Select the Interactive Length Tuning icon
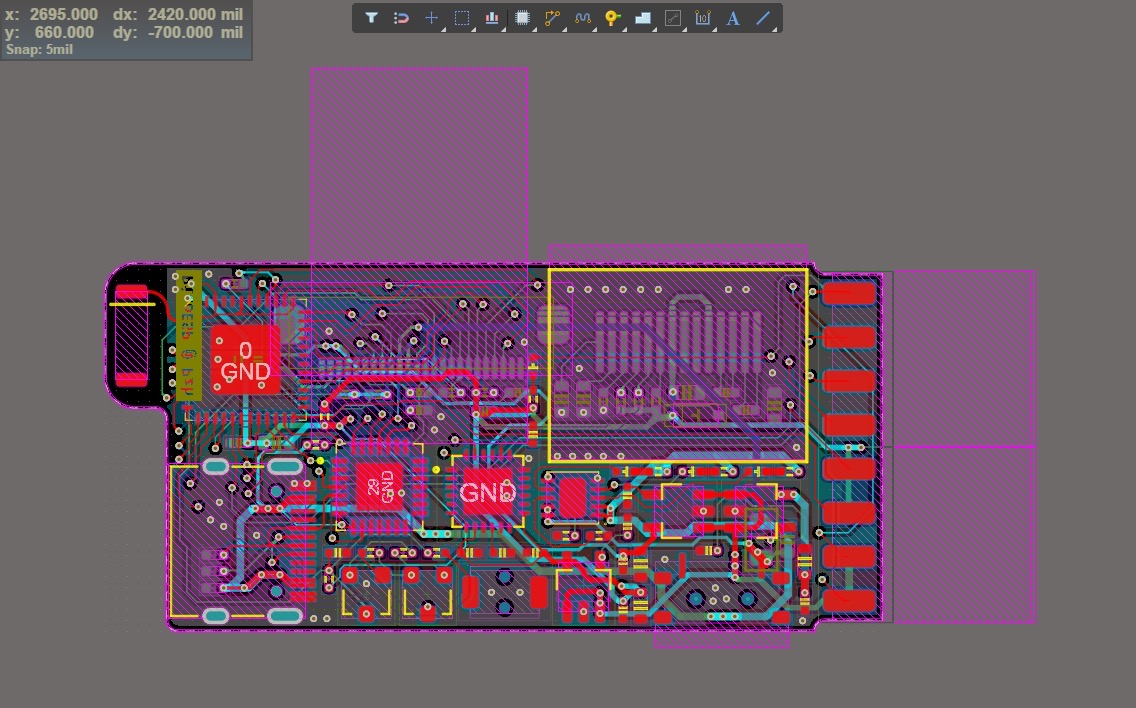Screen dimensions: 1136x708 click(x=582, y=18)
